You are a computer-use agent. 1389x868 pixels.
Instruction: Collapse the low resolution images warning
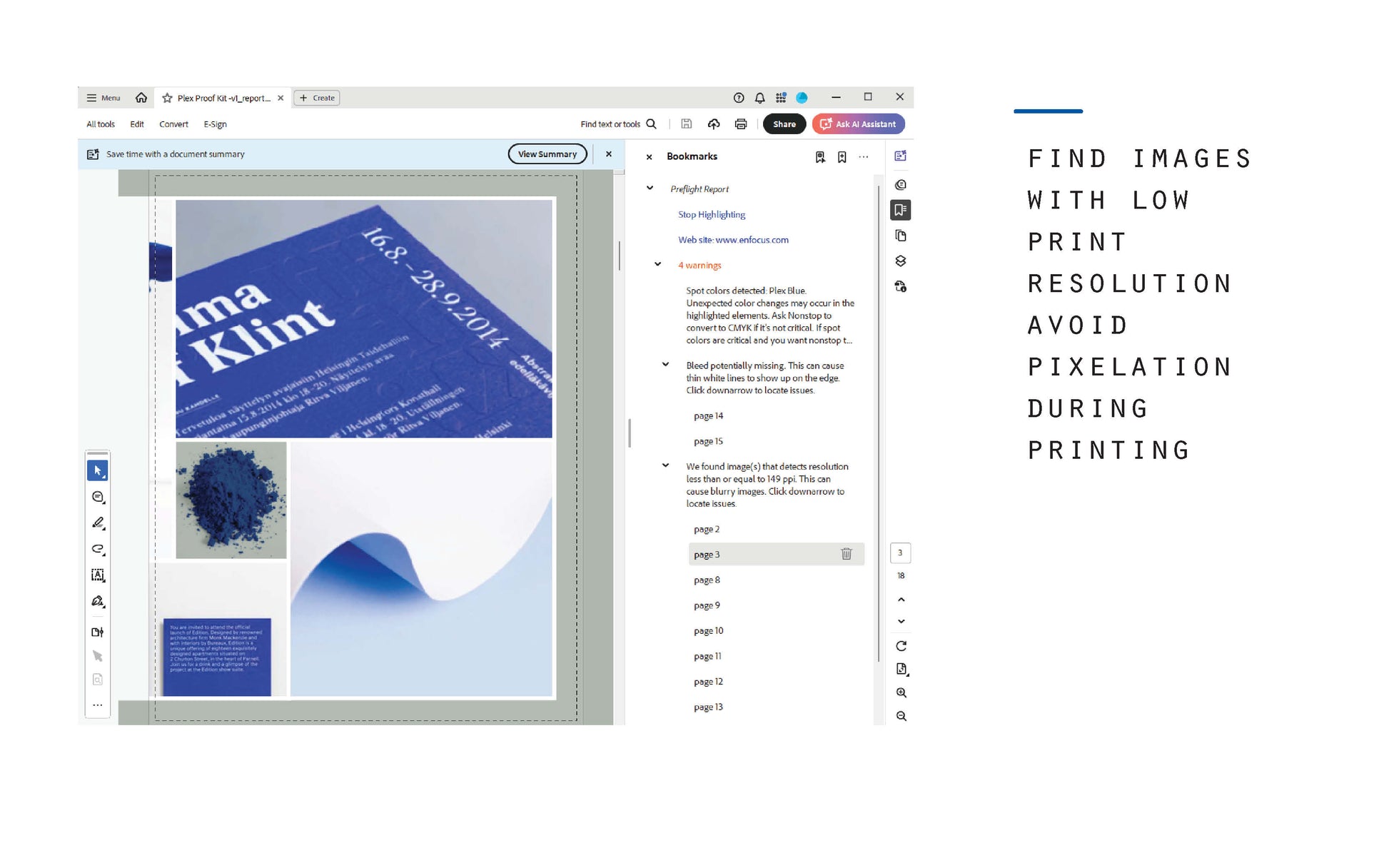665,465
